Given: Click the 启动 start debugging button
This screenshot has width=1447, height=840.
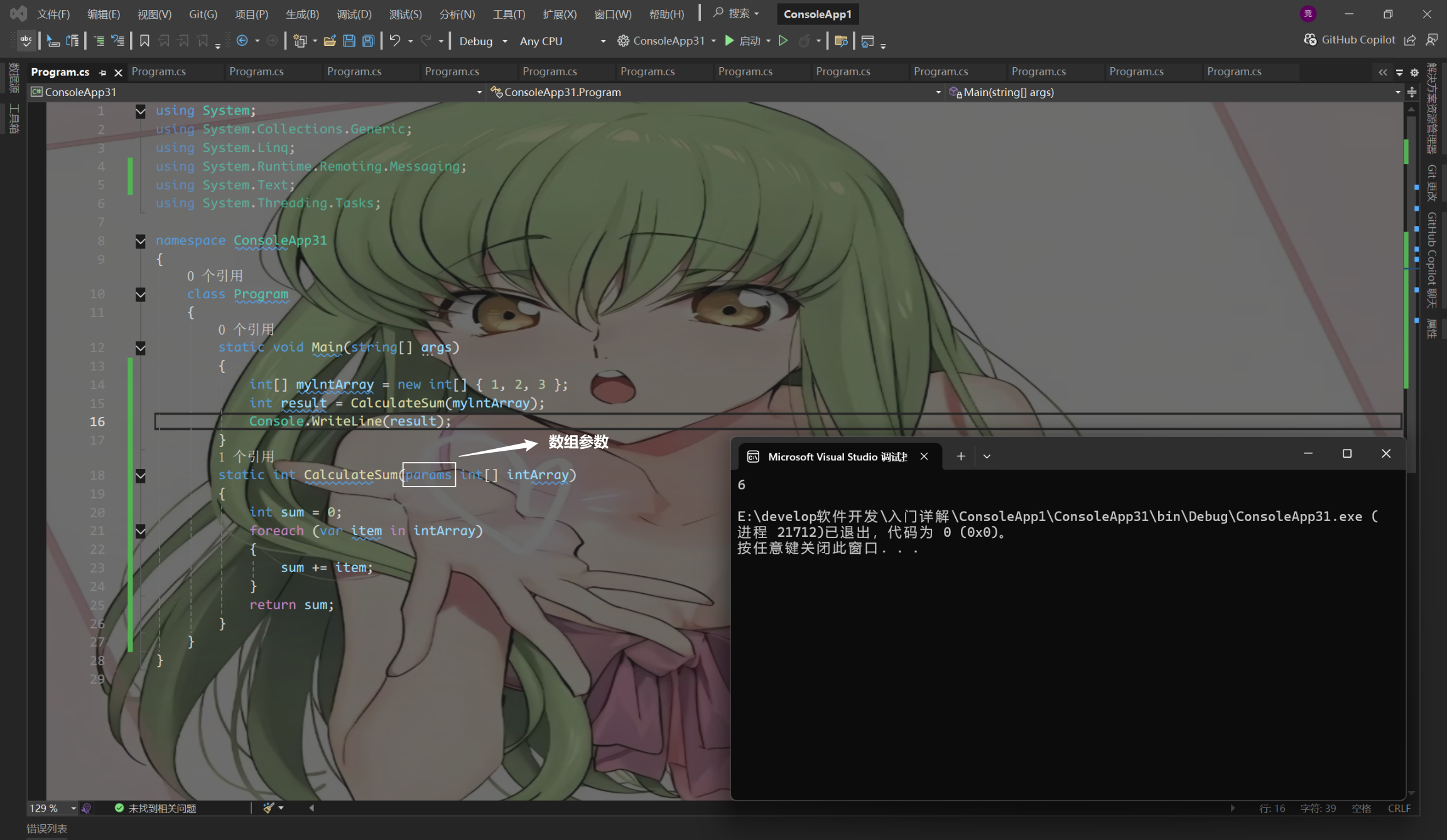Looking at the screenshot, I should [x=742, y=41].
